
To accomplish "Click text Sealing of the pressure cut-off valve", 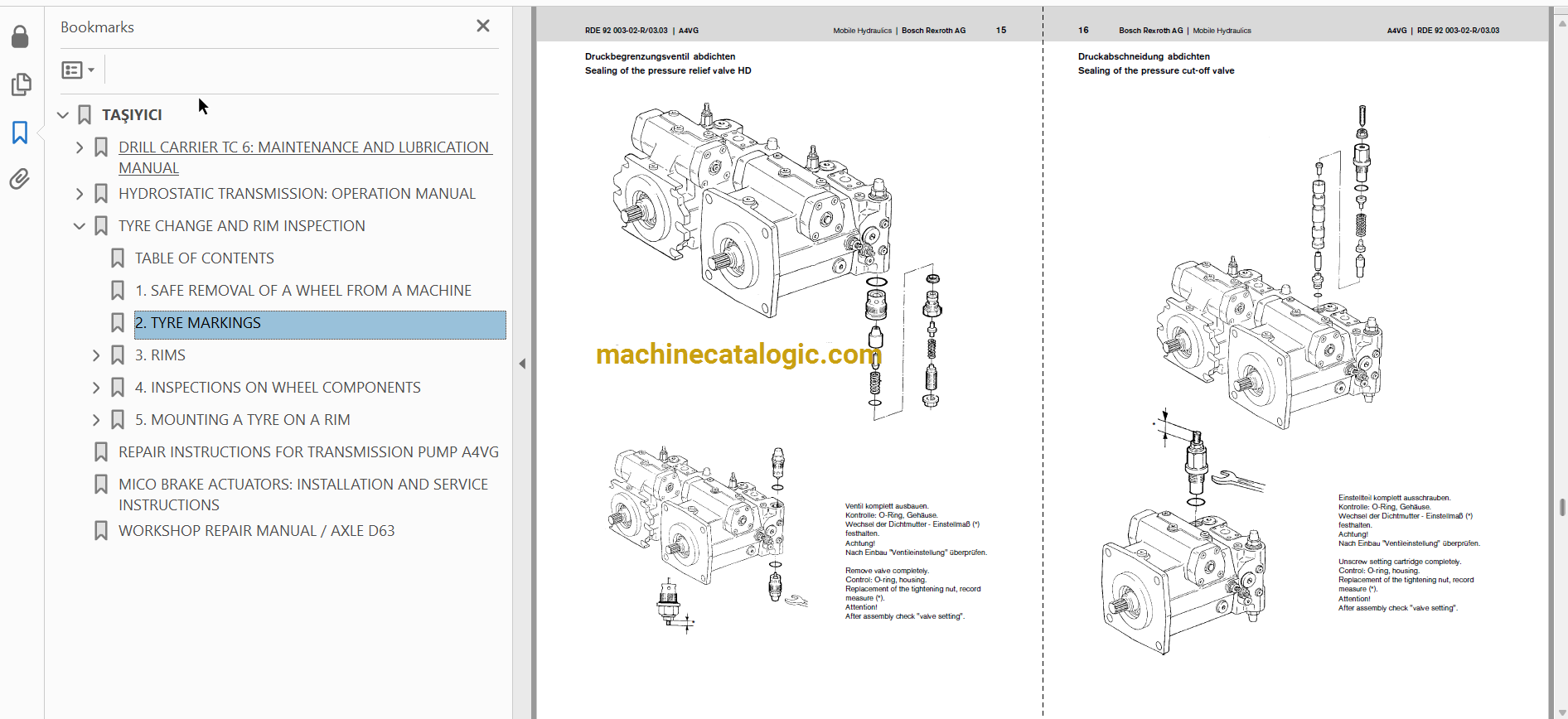I will click(x=1156, y=71).
